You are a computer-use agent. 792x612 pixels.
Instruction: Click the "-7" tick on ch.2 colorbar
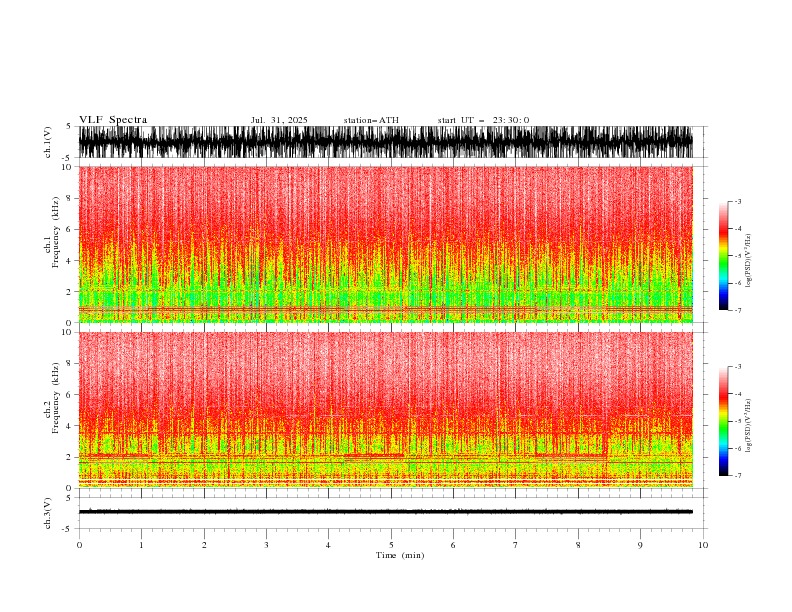(738, 475)
